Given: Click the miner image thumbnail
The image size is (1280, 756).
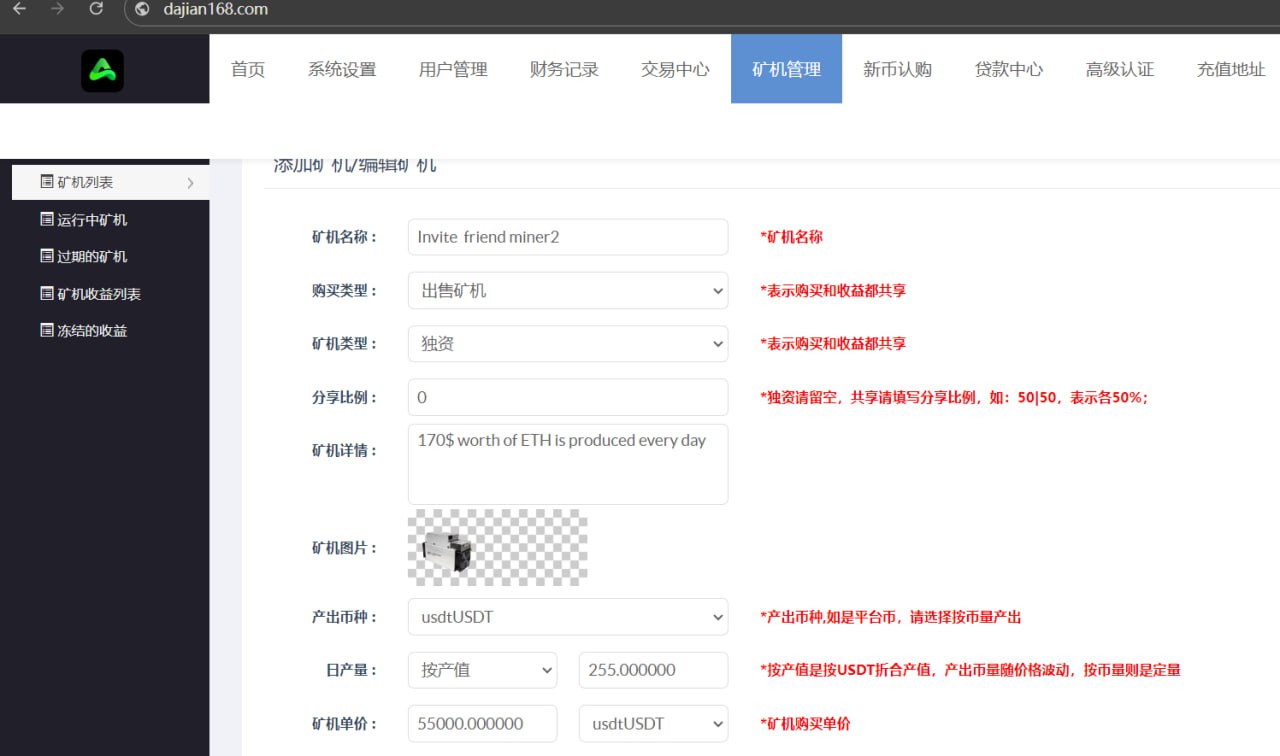Looking at the screenshot, I should pos(448,549).
